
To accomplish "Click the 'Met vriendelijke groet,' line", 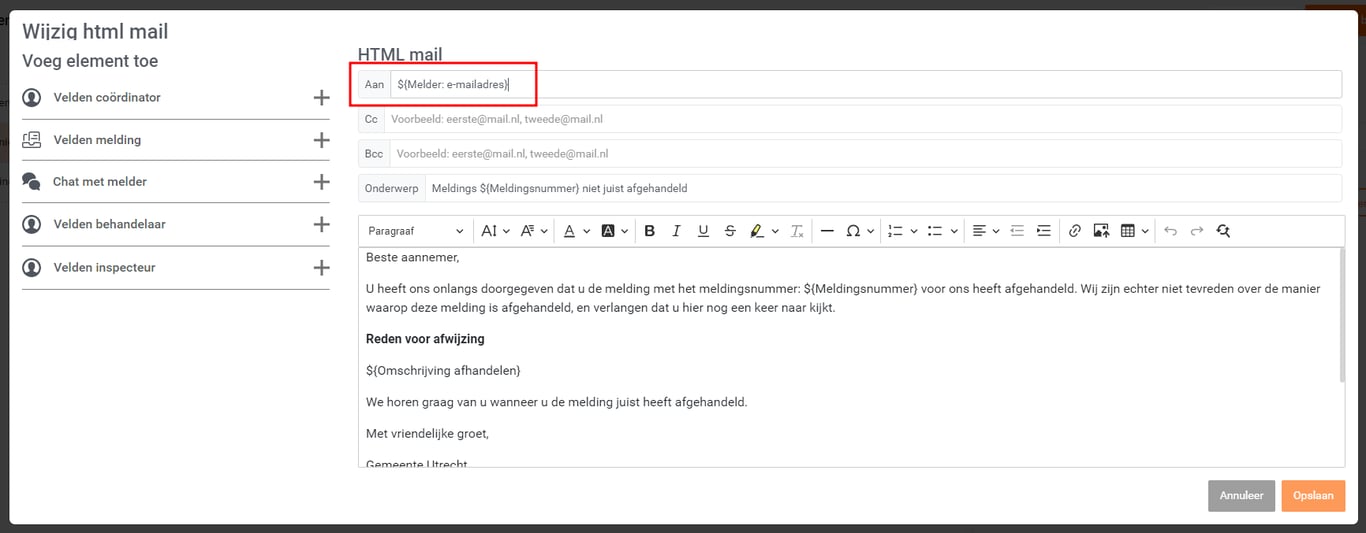I will tap(427, 434).
